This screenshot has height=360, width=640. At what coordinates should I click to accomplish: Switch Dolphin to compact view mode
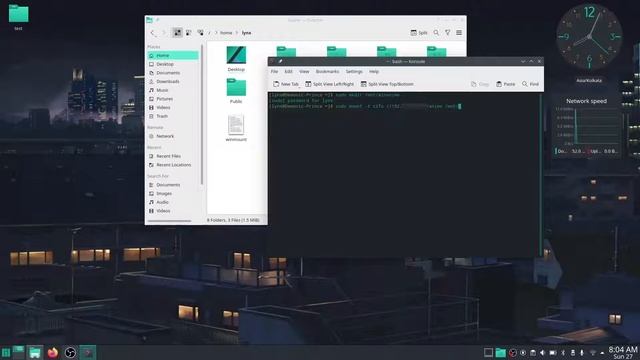pos(189,33)
